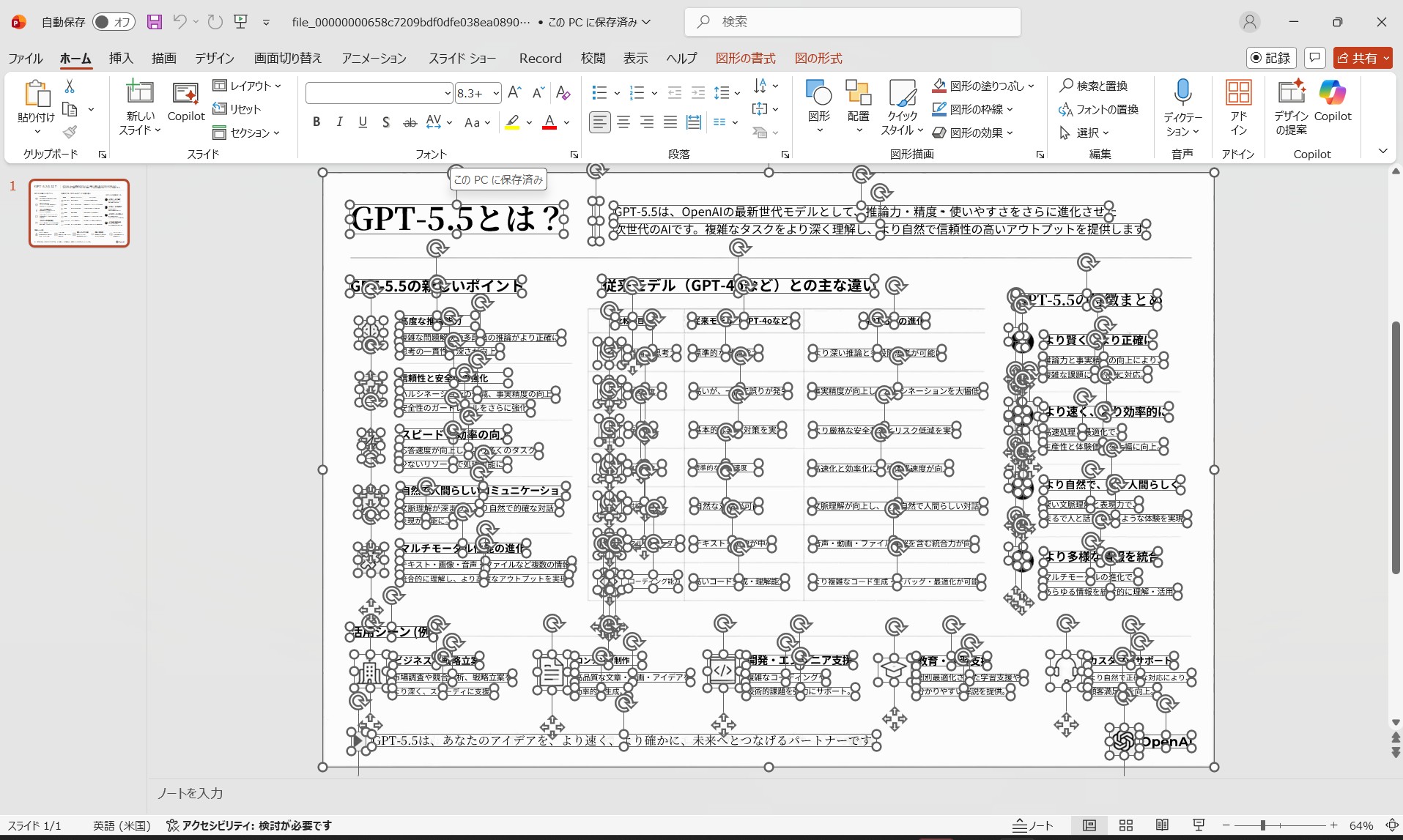Open アドイン add-ins icon
The width and height of the screenshot is (1403, 840).
[x=1238, y=108]
